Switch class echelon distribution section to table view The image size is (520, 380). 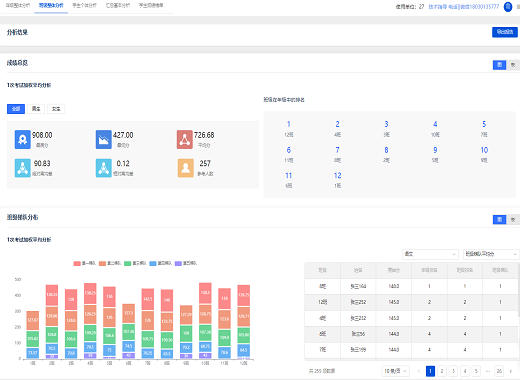coord(513,220)
